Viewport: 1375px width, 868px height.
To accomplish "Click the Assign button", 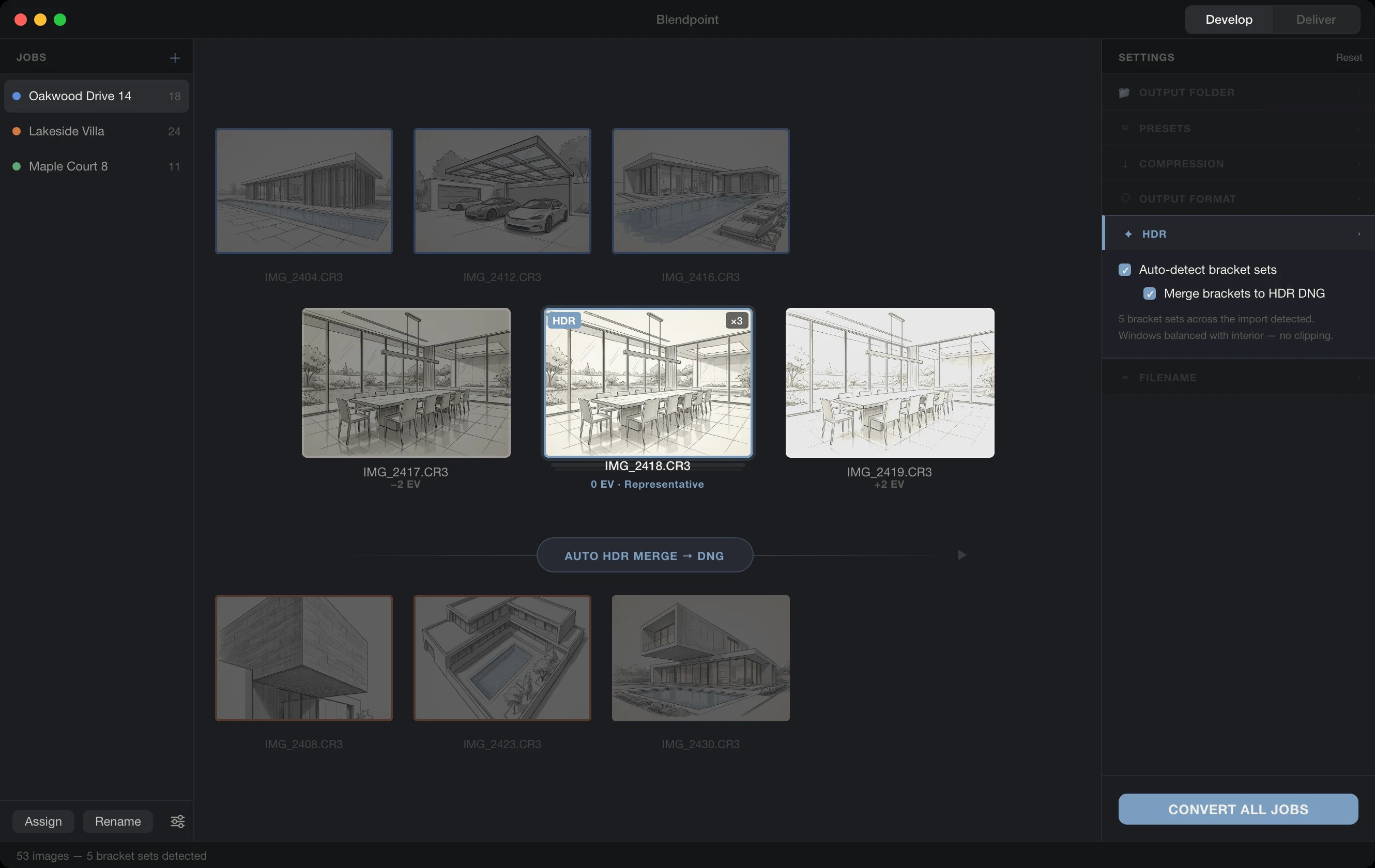I will (x=43, y=821).
